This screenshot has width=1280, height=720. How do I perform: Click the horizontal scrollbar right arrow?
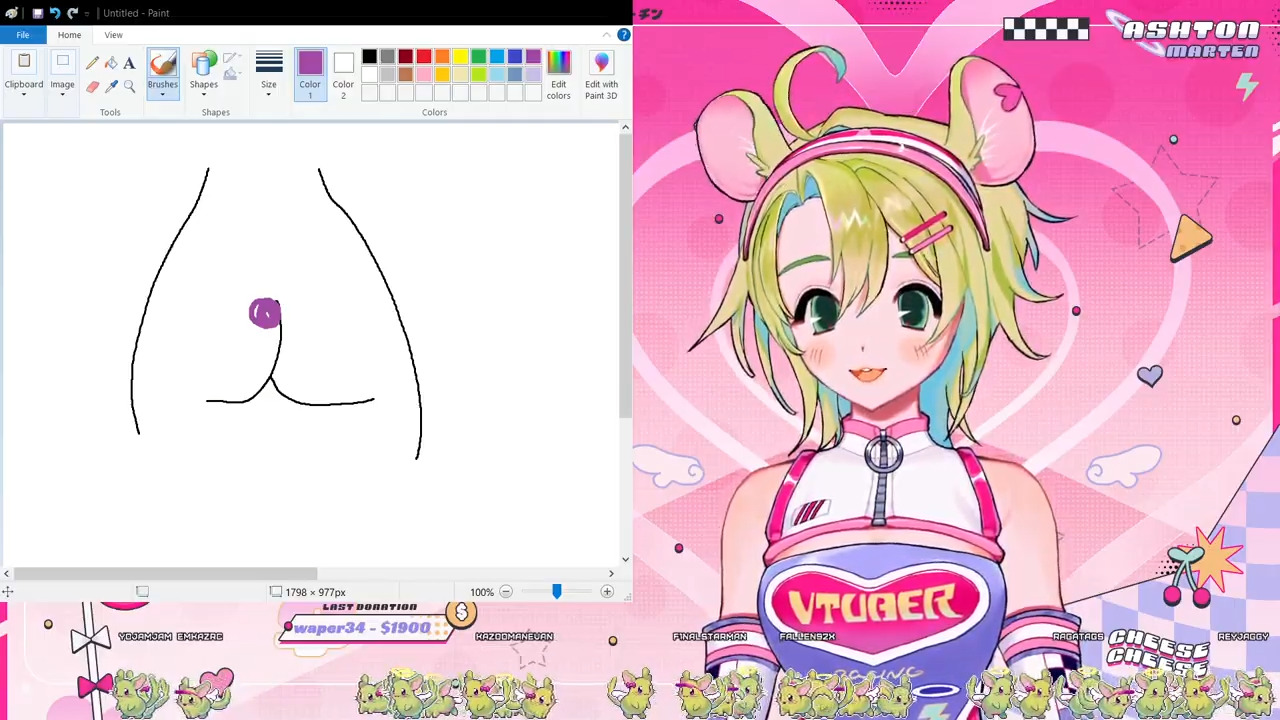tap(611, 573)
